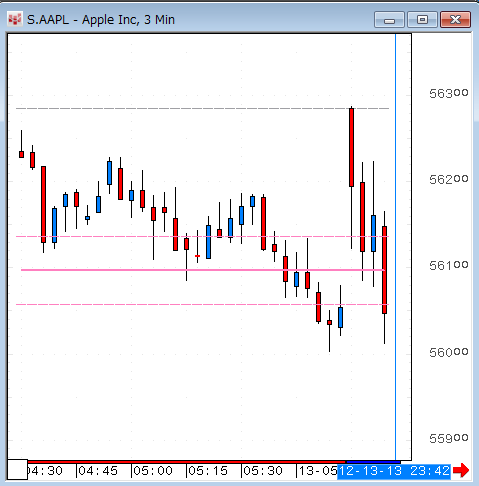Click the 05:15 time label

[208, 471]
